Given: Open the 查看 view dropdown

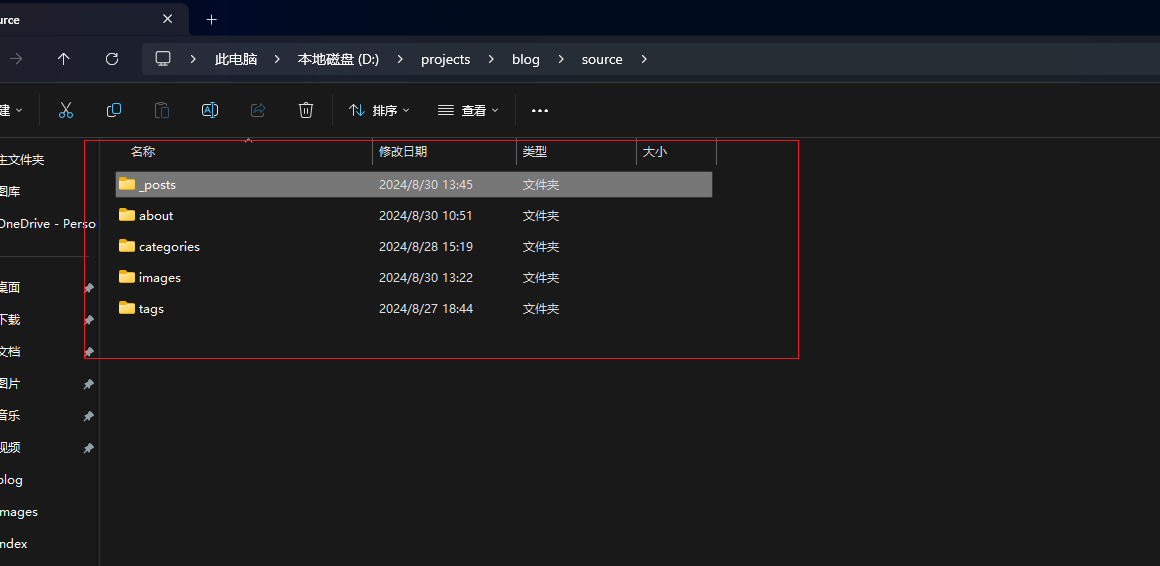Looking at the screenshot, I should 468,110.
